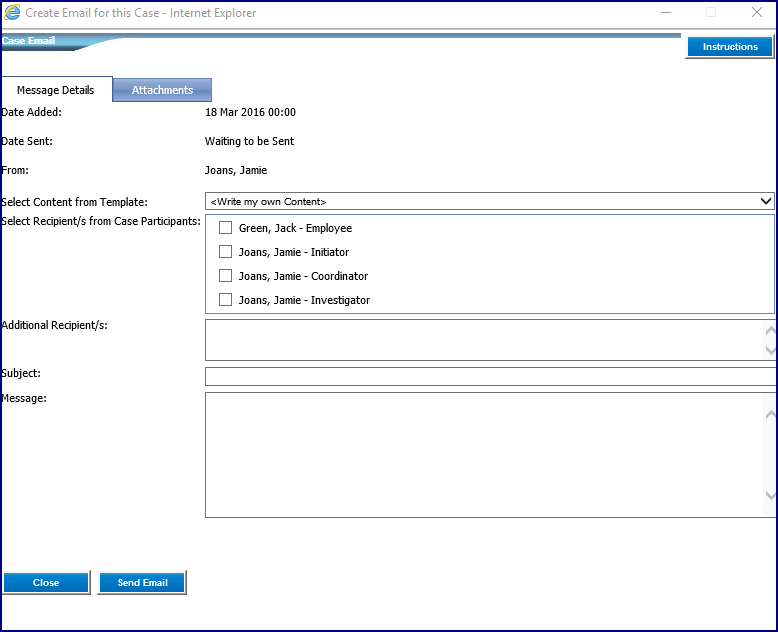
Task: Switch to the Attachments tab
Action: tap(162, 90)
